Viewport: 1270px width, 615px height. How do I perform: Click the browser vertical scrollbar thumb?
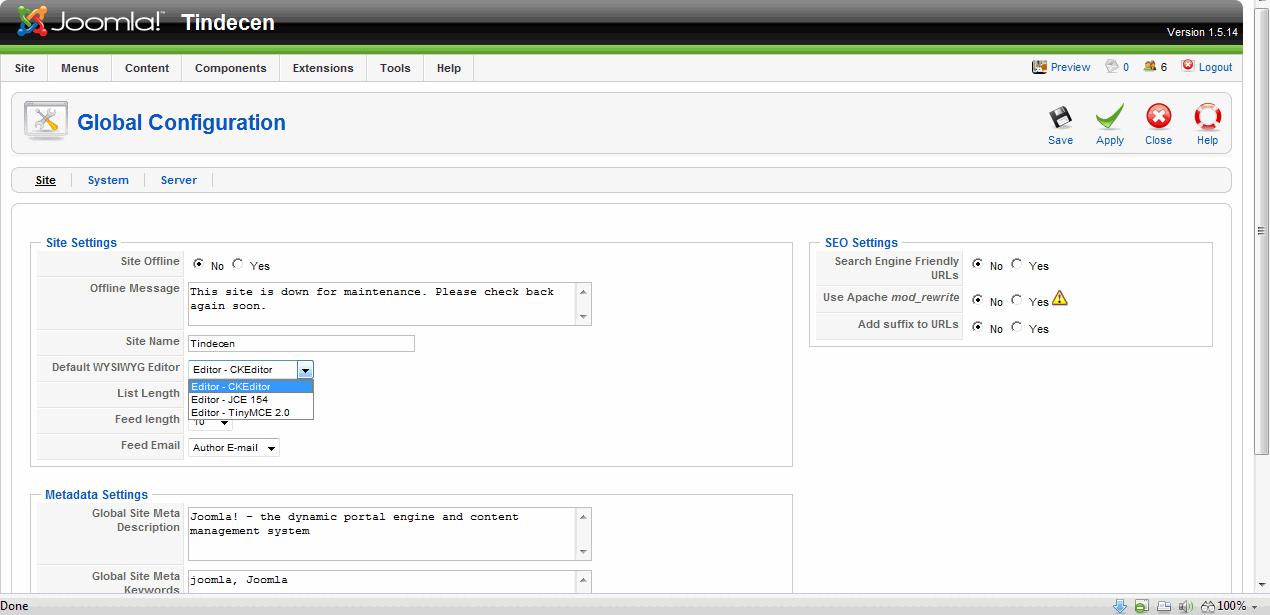1261,232
